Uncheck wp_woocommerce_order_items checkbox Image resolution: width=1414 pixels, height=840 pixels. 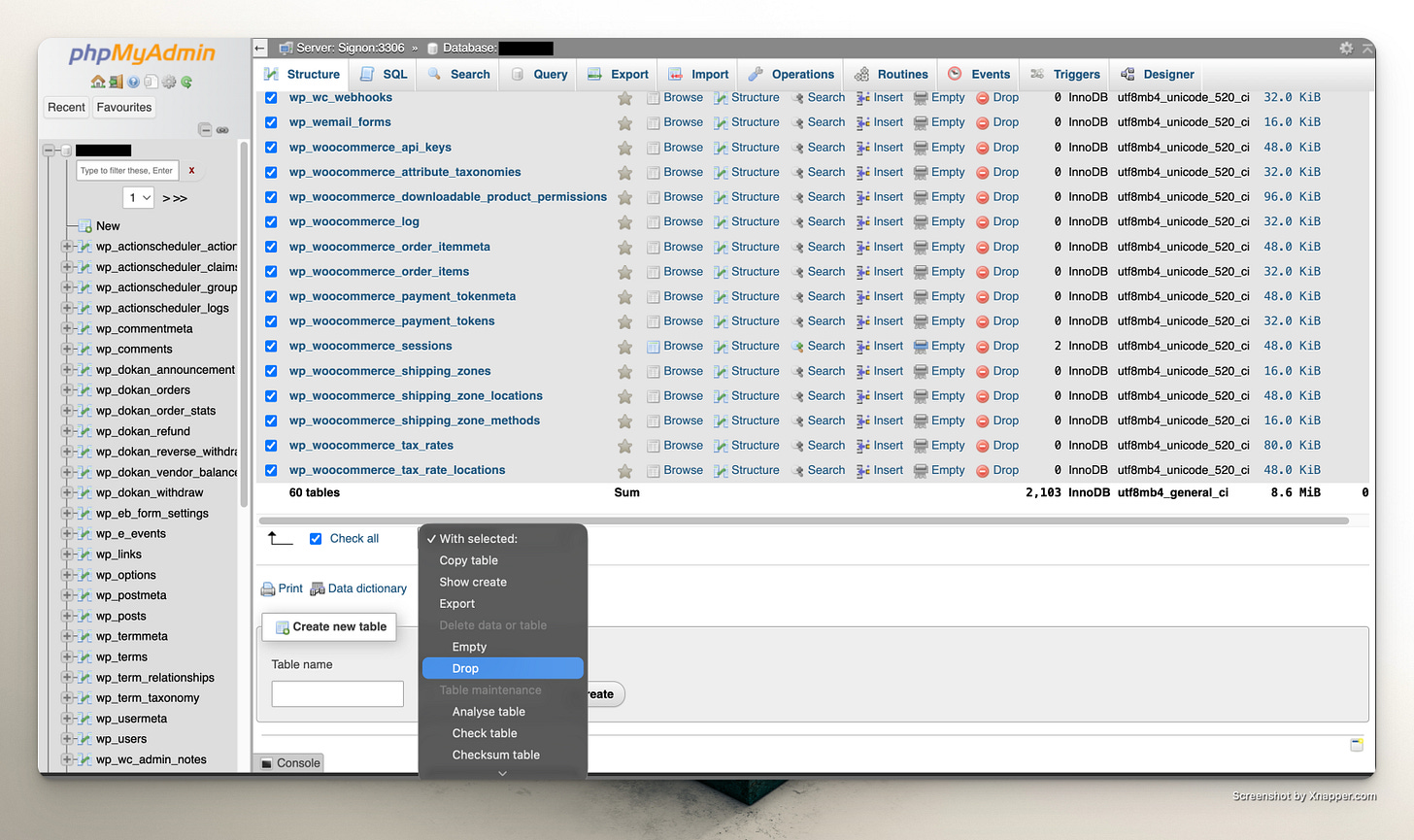pos(271,272)
